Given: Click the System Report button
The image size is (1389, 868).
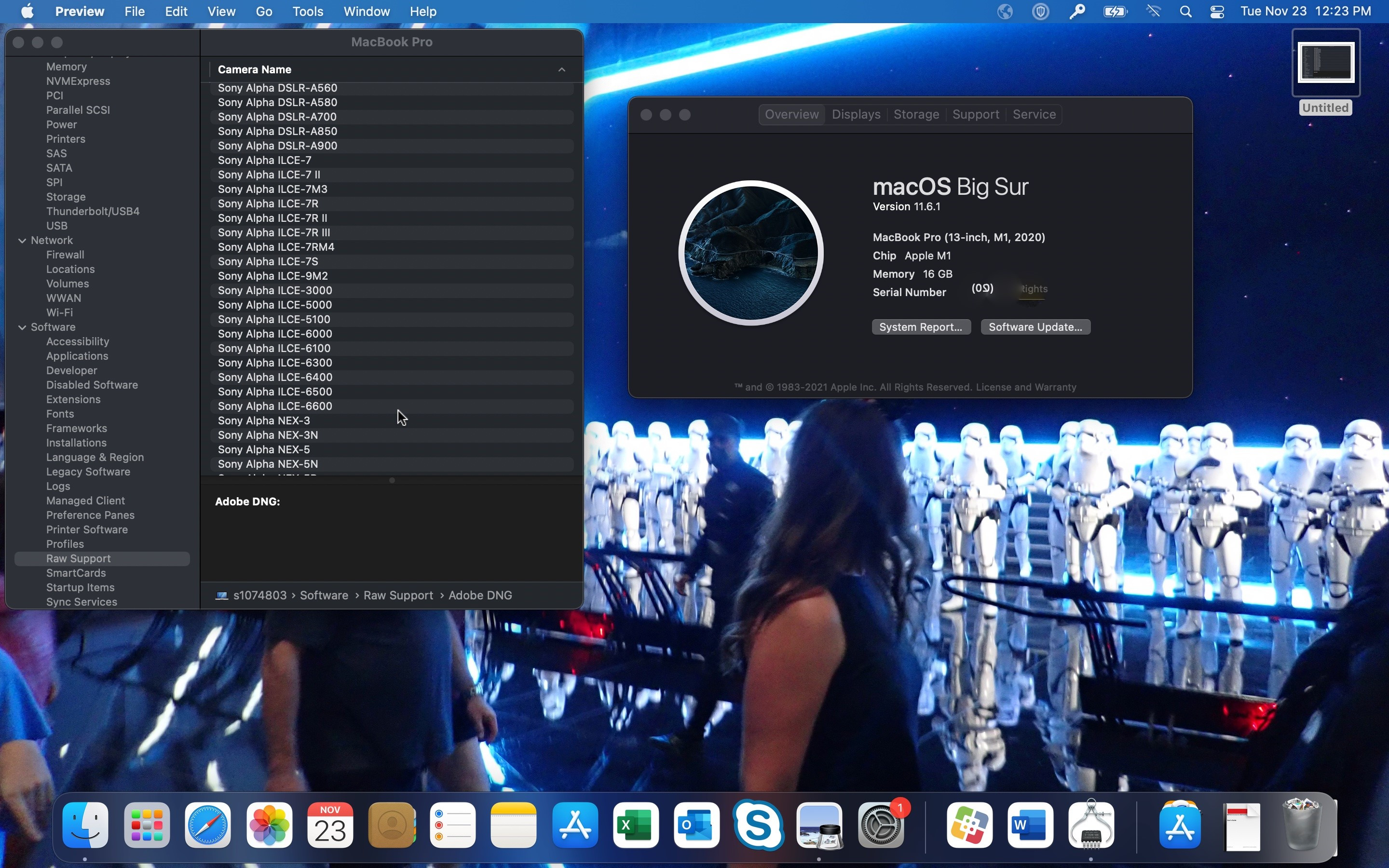Looking at the screenshot, I should pyautogui.click(x=921, y=327).
